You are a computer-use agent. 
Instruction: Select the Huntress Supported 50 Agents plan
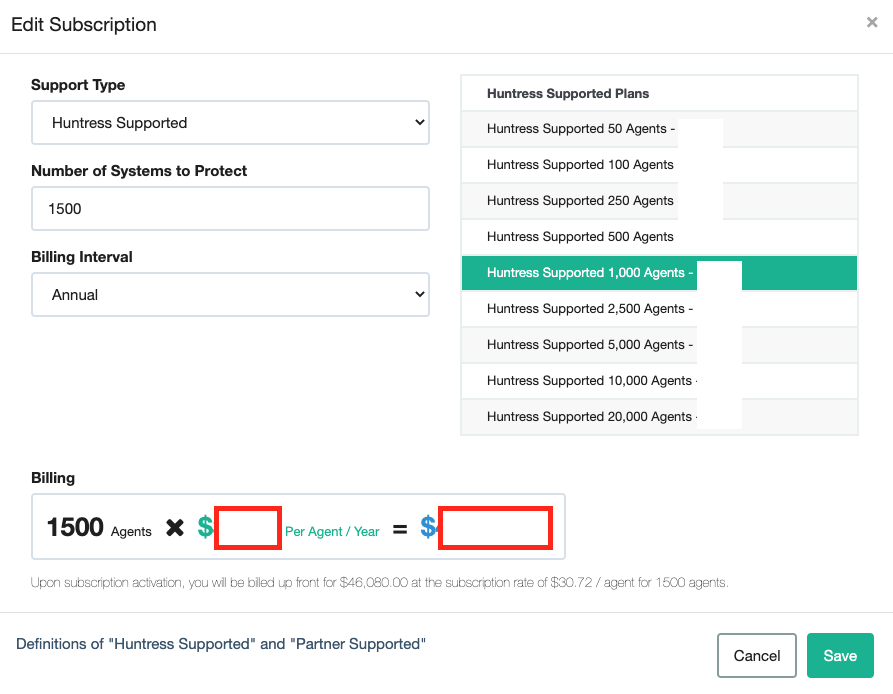[659, 129]
